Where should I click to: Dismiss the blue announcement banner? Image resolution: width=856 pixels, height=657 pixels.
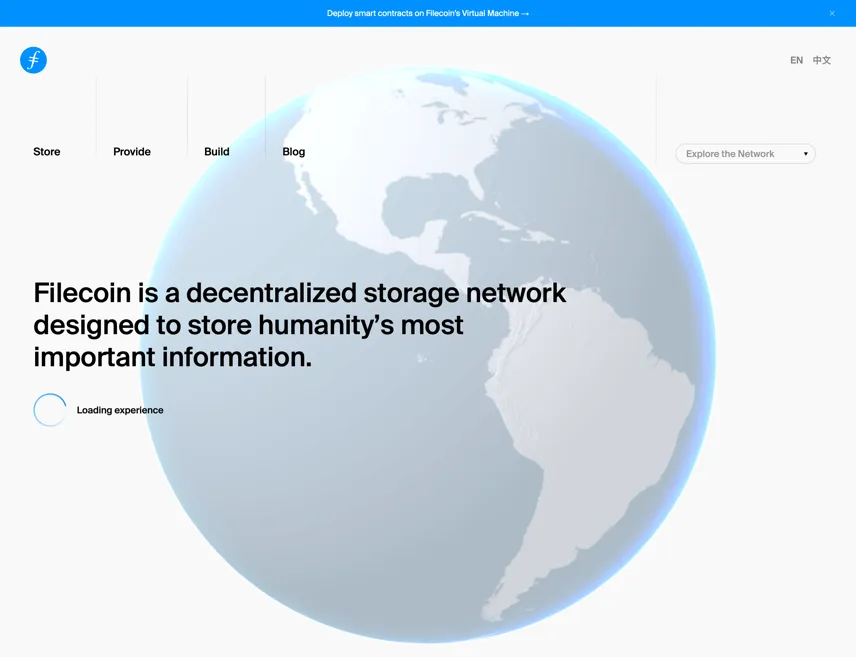pyautogui.click(x=832, y=13)
